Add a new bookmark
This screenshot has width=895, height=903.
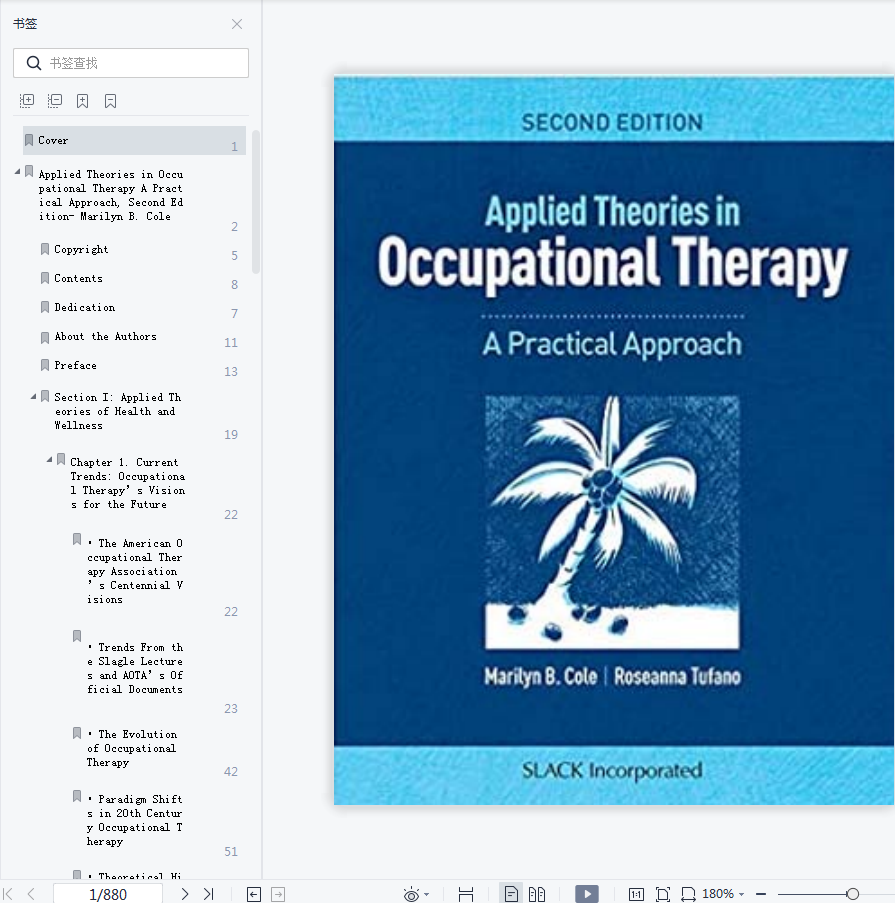tap(82, 101)
